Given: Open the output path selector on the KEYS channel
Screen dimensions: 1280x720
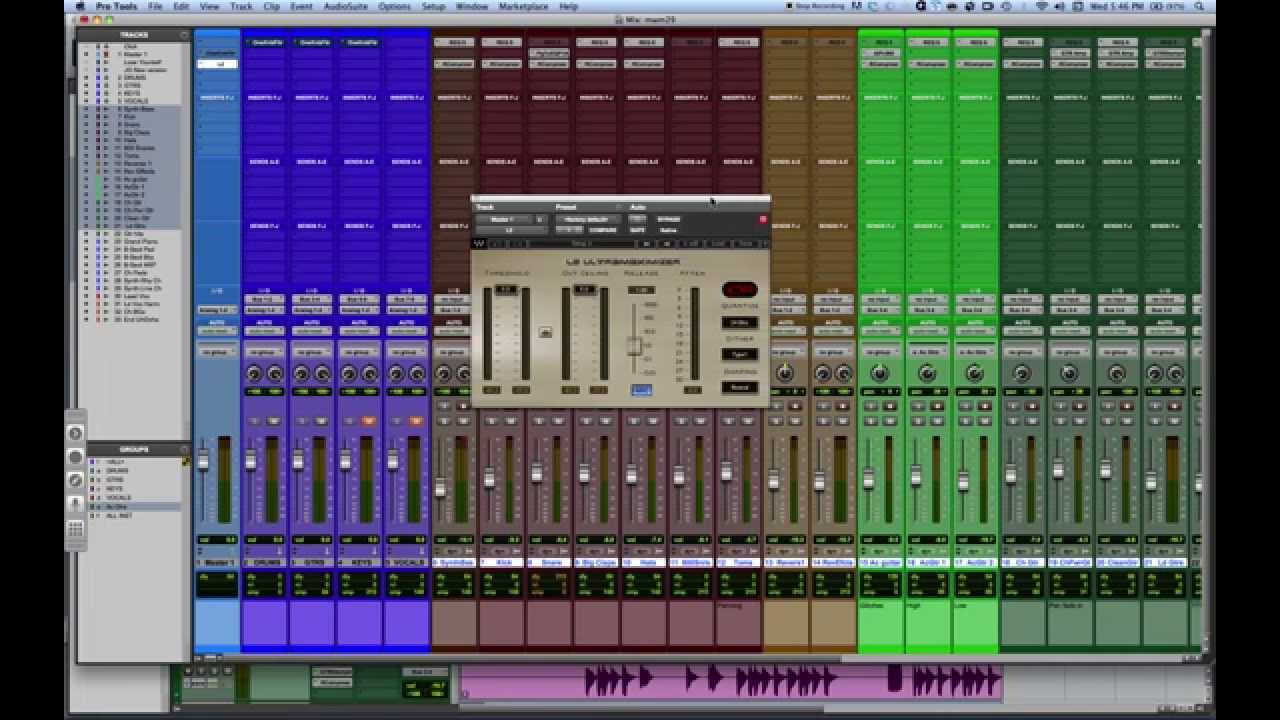Looking at the screenshot, I should point(359,309).
